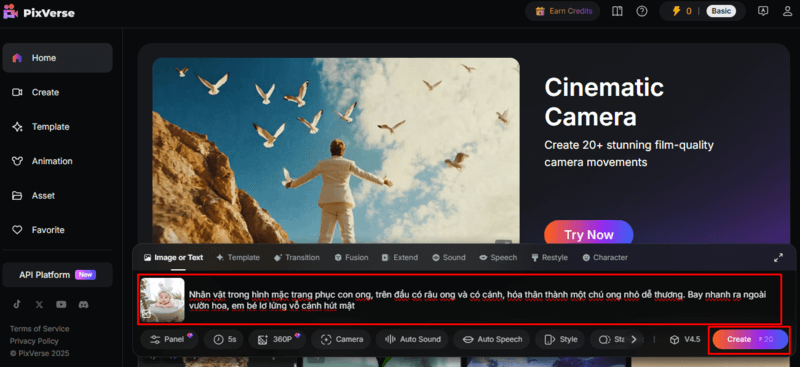
Task: Toggle Auto Sound option
Action: [x=412, y=339]
